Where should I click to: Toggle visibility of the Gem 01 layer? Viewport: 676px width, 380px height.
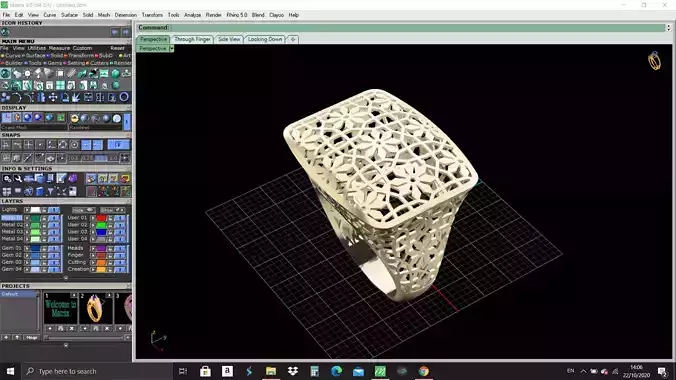[x=53, y=248]
